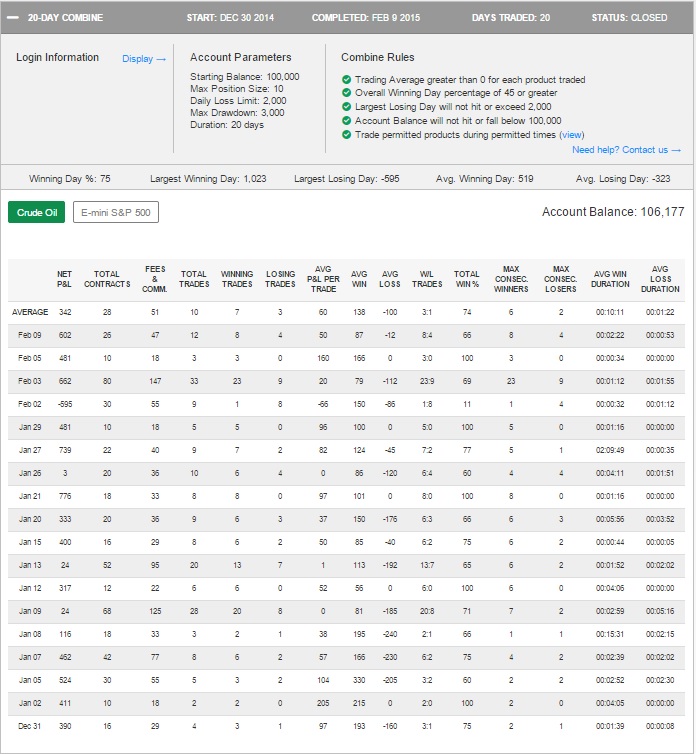Click green check for Largest Losing Day rule
The height and width of the screenshot is (754, 696).
[346, 106]
